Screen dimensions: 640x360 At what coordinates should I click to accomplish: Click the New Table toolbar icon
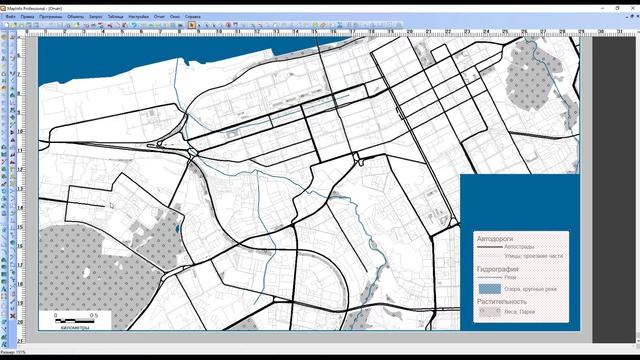click(x=6, y=25)
